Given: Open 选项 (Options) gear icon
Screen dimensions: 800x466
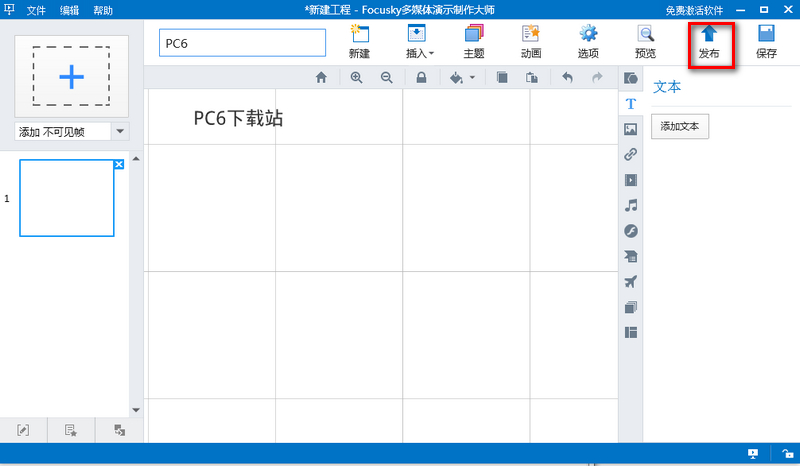Looking at the screenshot, I should point(588,42).
